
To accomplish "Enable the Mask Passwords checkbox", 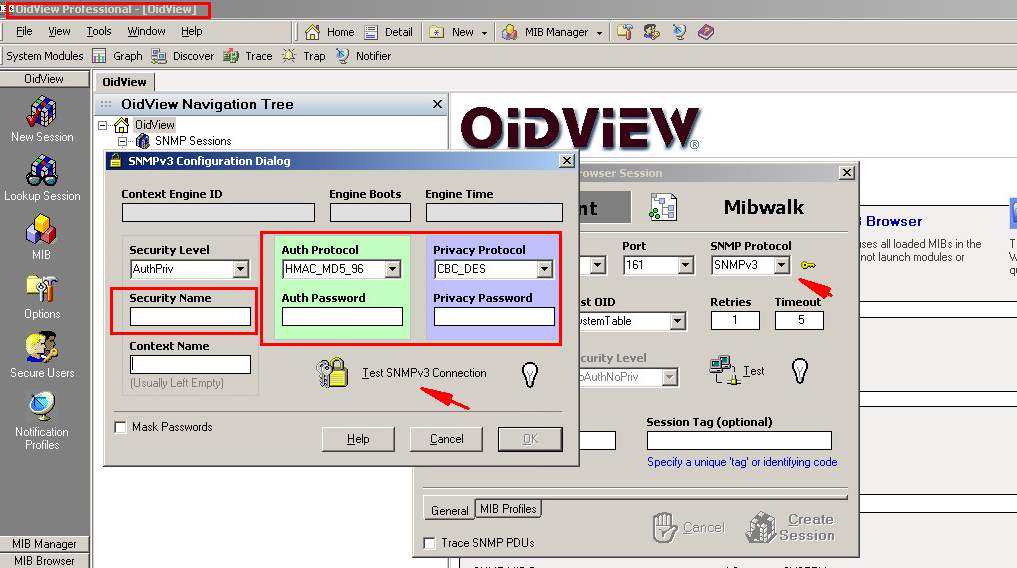I will tap(121, 427).
